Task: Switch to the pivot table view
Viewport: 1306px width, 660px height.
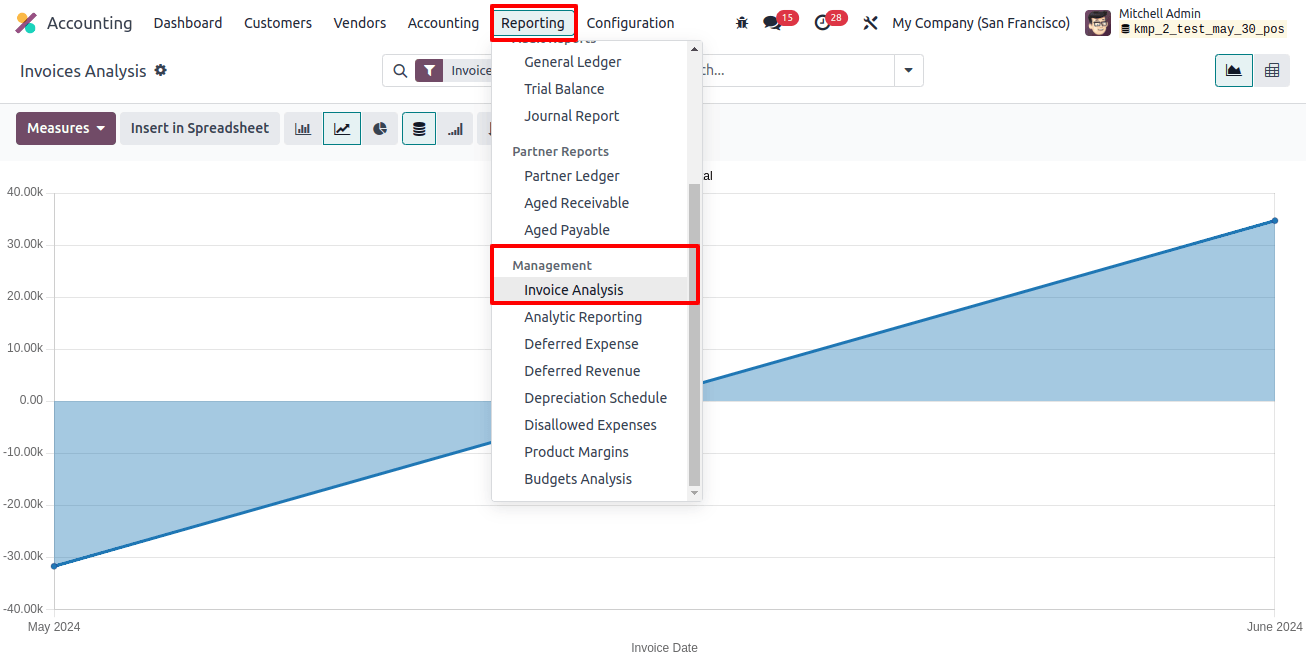Action: 1272,71
